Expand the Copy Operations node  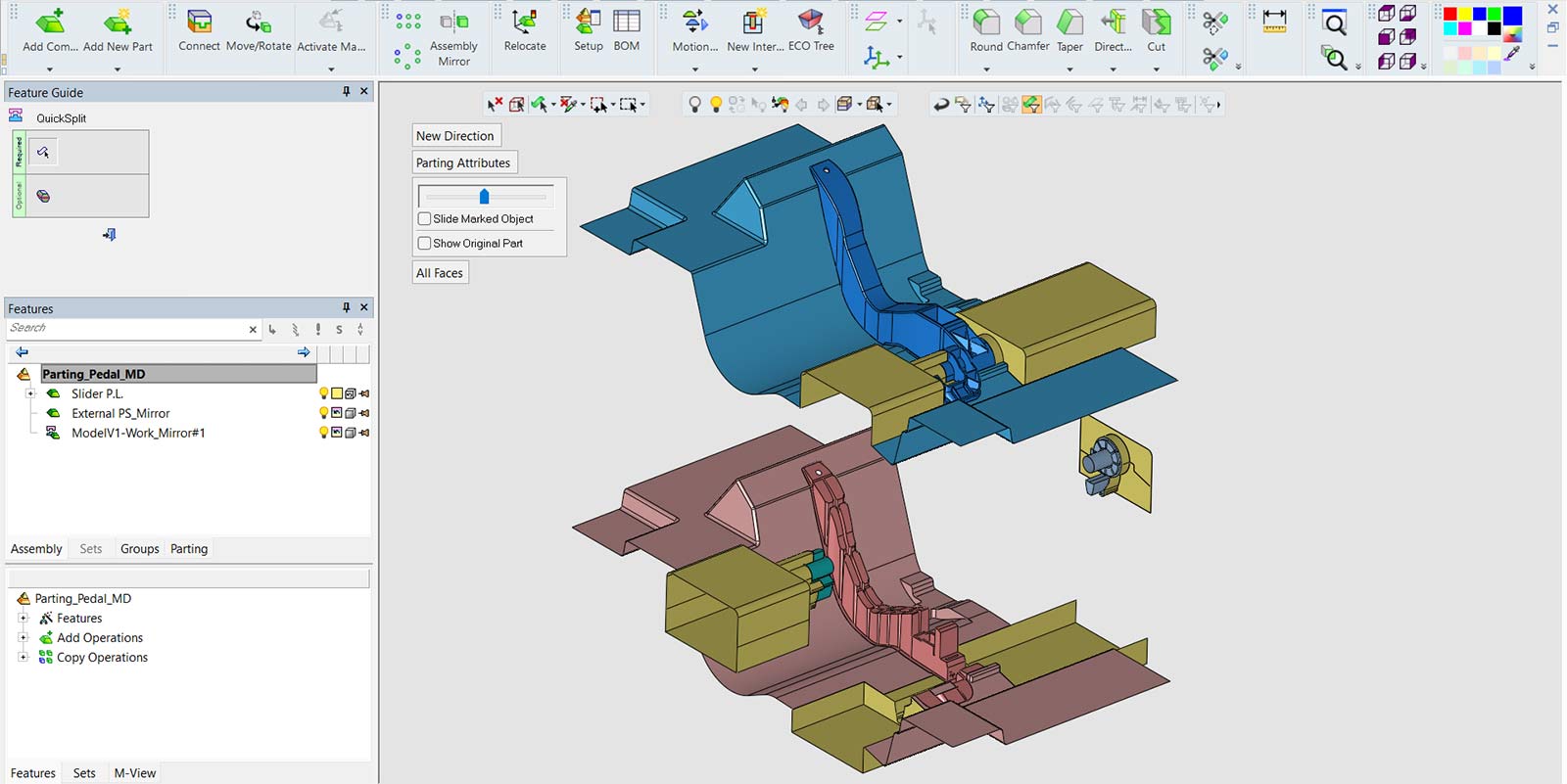click(x=23, y=658)
